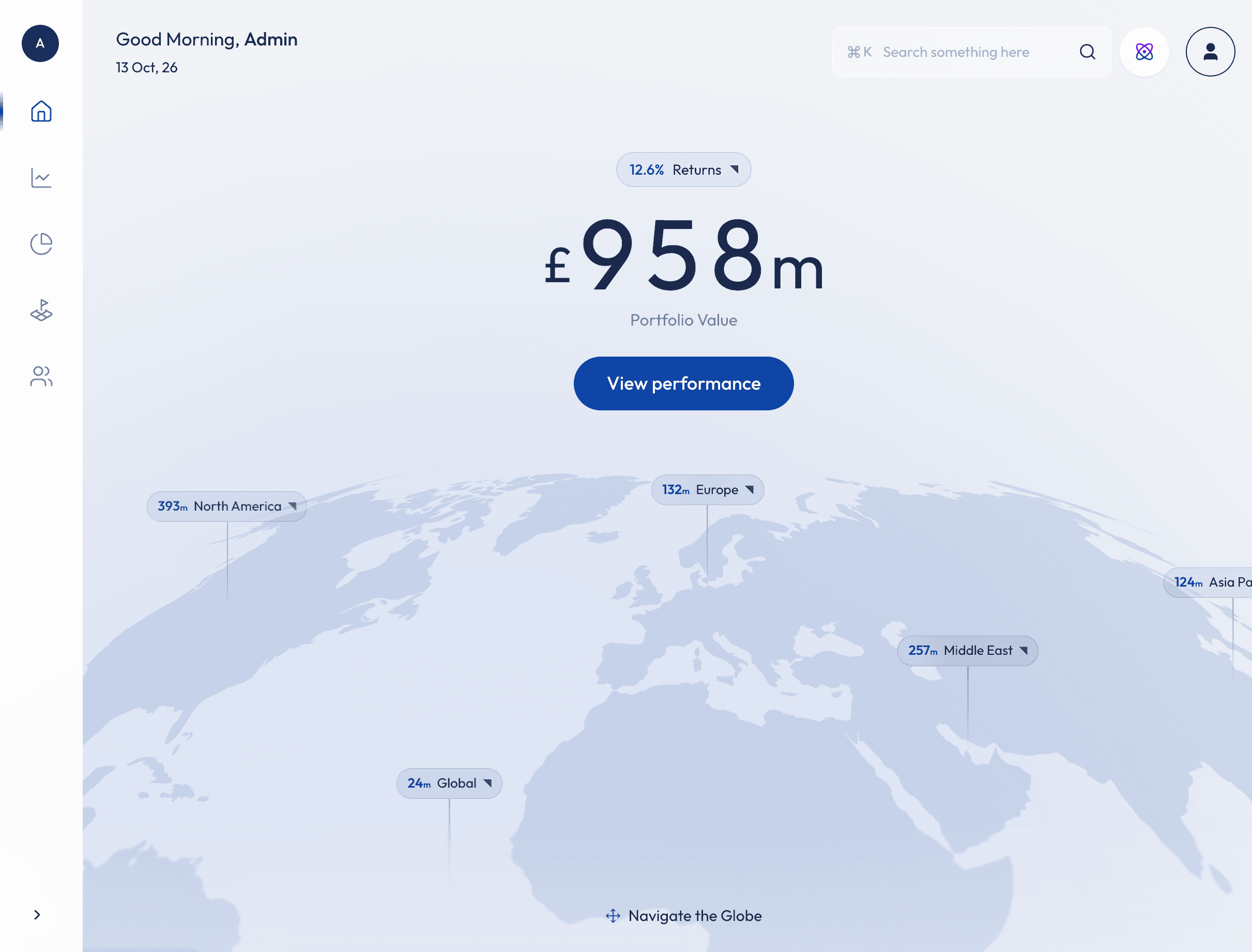Viewport: 1252px width, 952px height.
Task: Click the View performance button
Action: coord(683,383)
